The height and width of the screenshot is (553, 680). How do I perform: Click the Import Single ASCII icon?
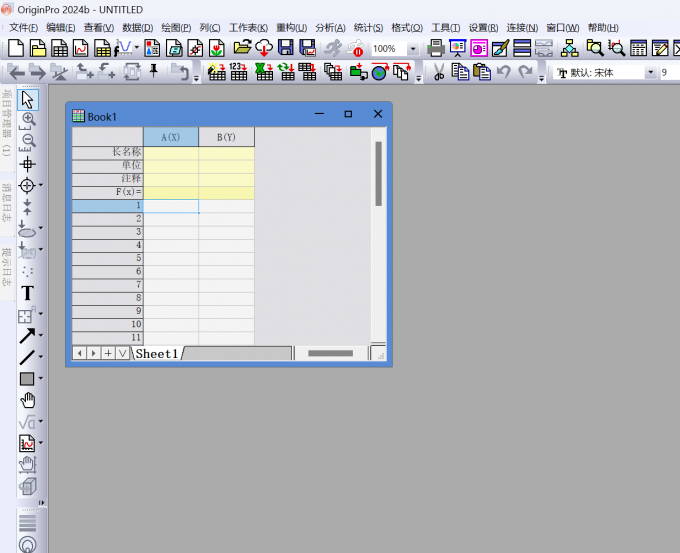click(238, 72)
